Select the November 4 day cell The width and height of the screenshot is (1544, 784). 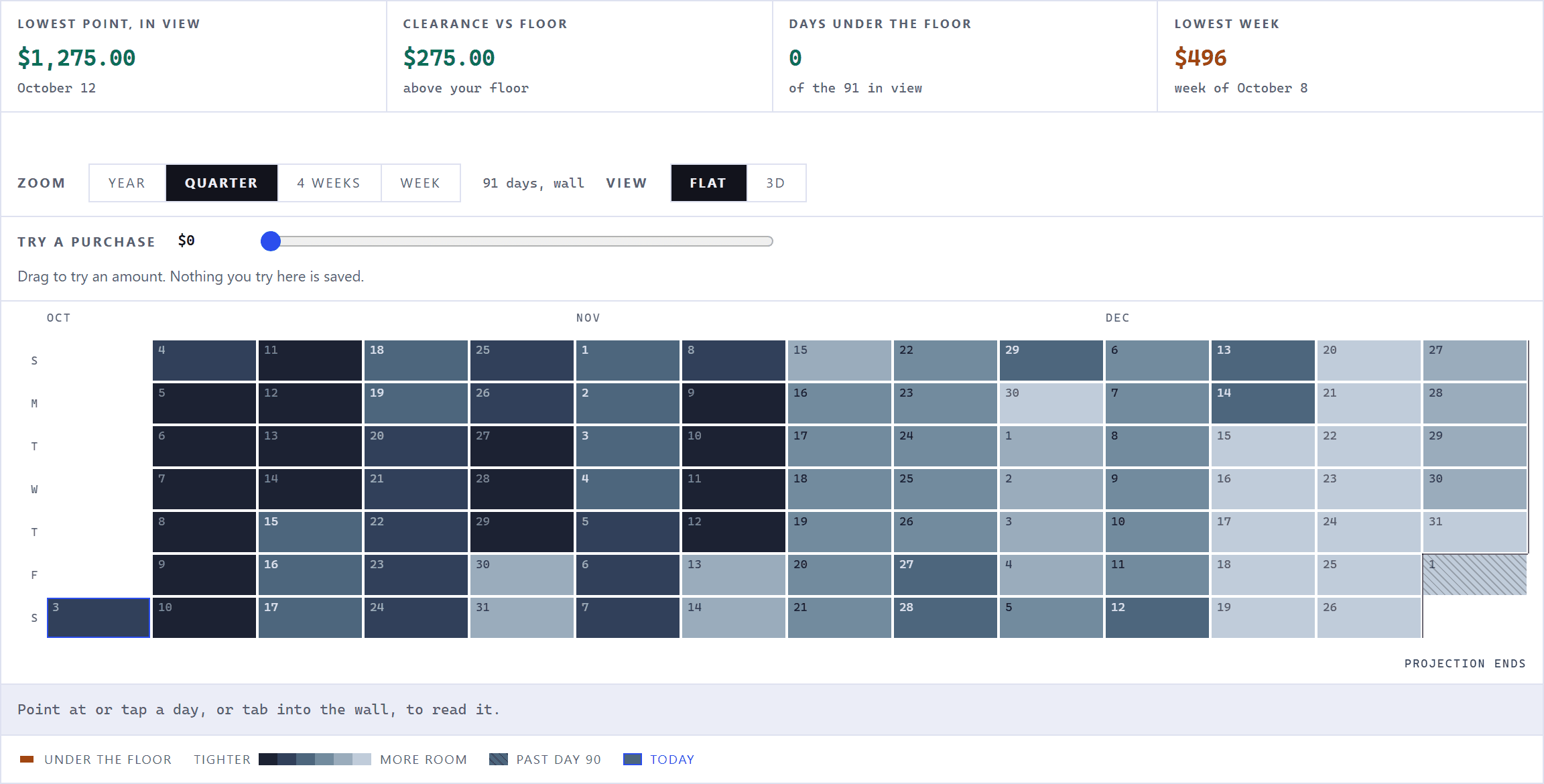(x=628, y=489)
